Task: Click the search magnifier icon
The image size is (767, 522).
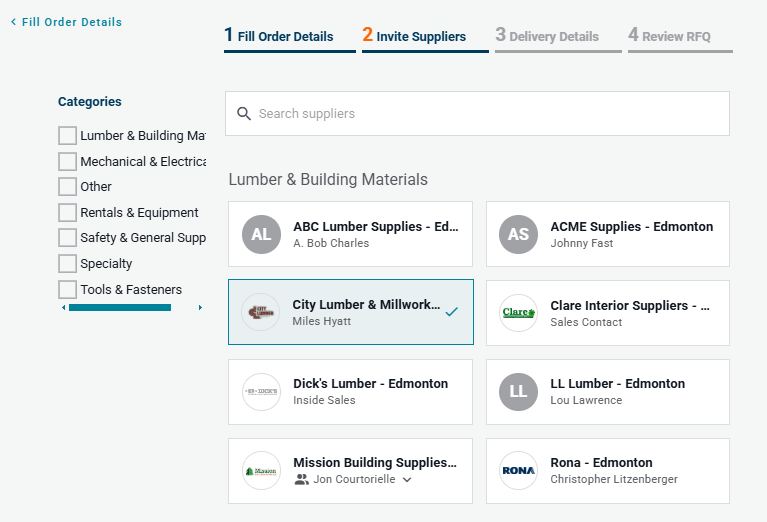Action: tap(244, 113)
